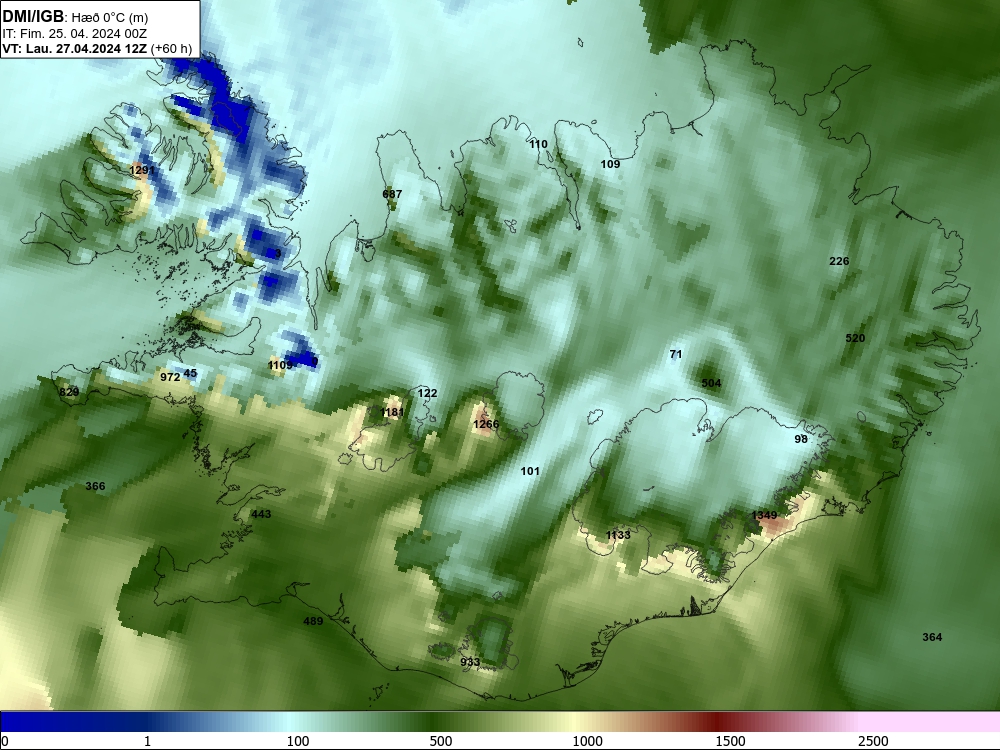Click the title line 'DMI/IGB: Hæð 0°C (m)'
This screenshot has width=1000, height=750.
[75, 16]
